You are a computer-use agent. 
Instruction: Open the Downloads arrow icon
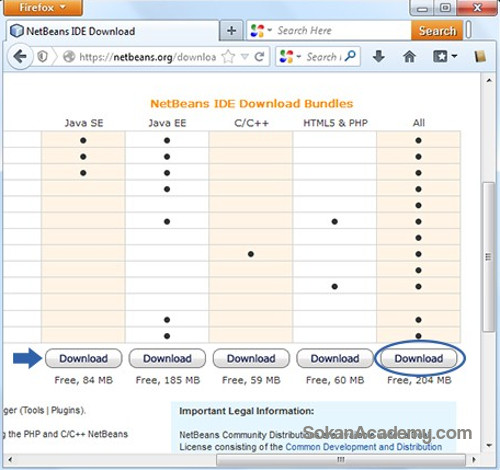pos(379,57)
